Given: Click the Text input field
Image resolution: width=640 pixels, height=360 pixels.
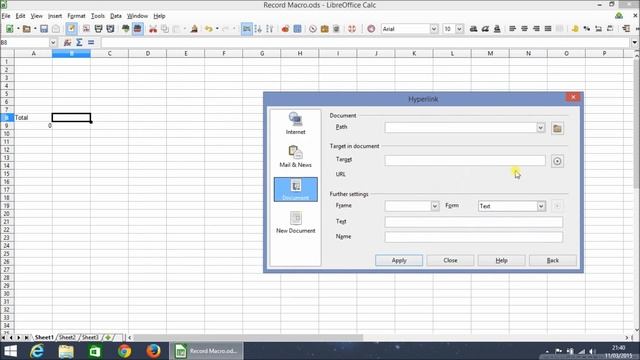Looking at the screenshot, I should (473, 222).
